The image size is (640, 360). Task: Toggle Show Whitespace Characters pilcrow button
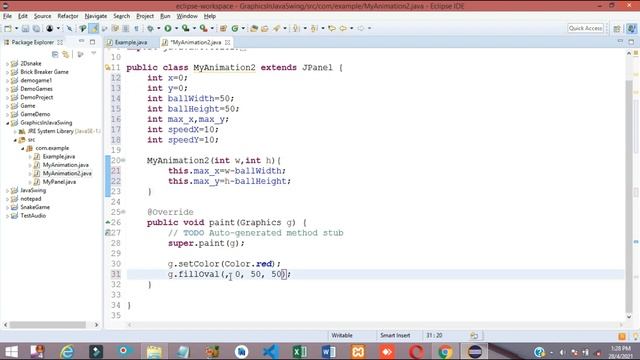tap(136, 28)
